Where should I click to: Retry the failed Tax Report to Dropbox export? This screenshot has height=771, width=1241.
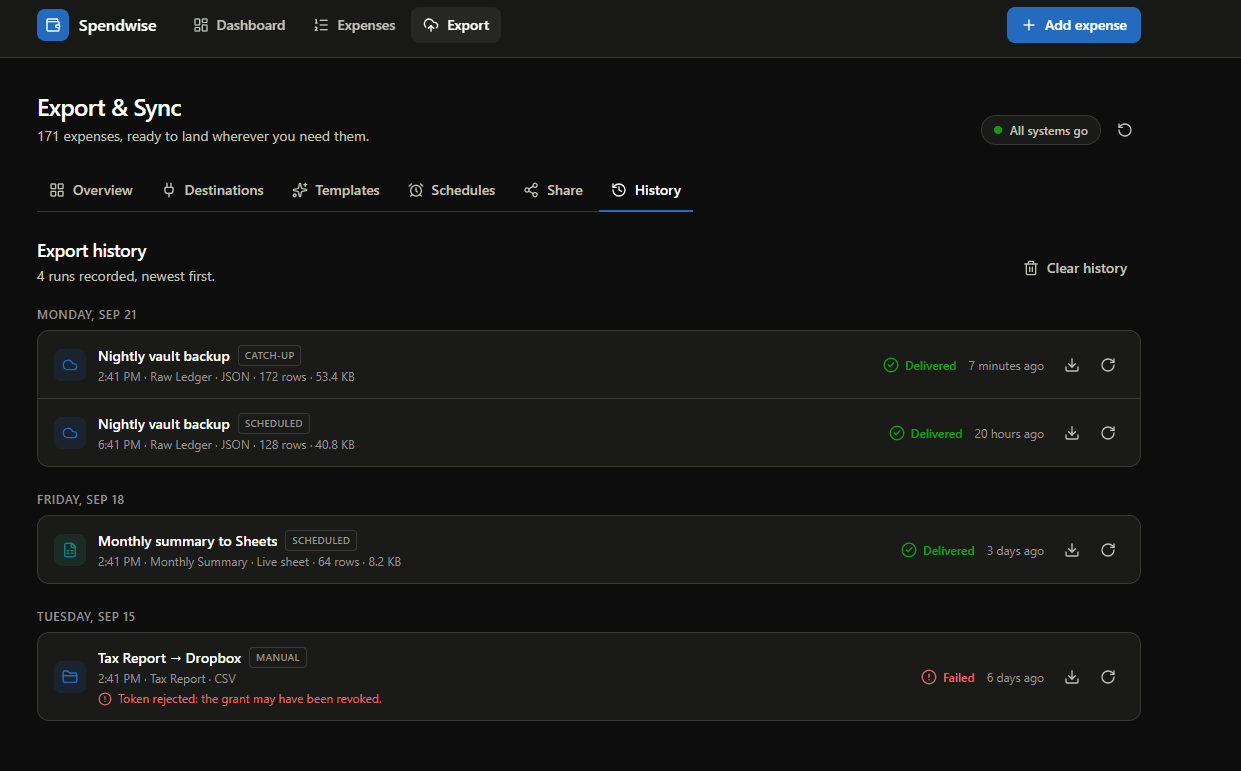point(1108,677)
